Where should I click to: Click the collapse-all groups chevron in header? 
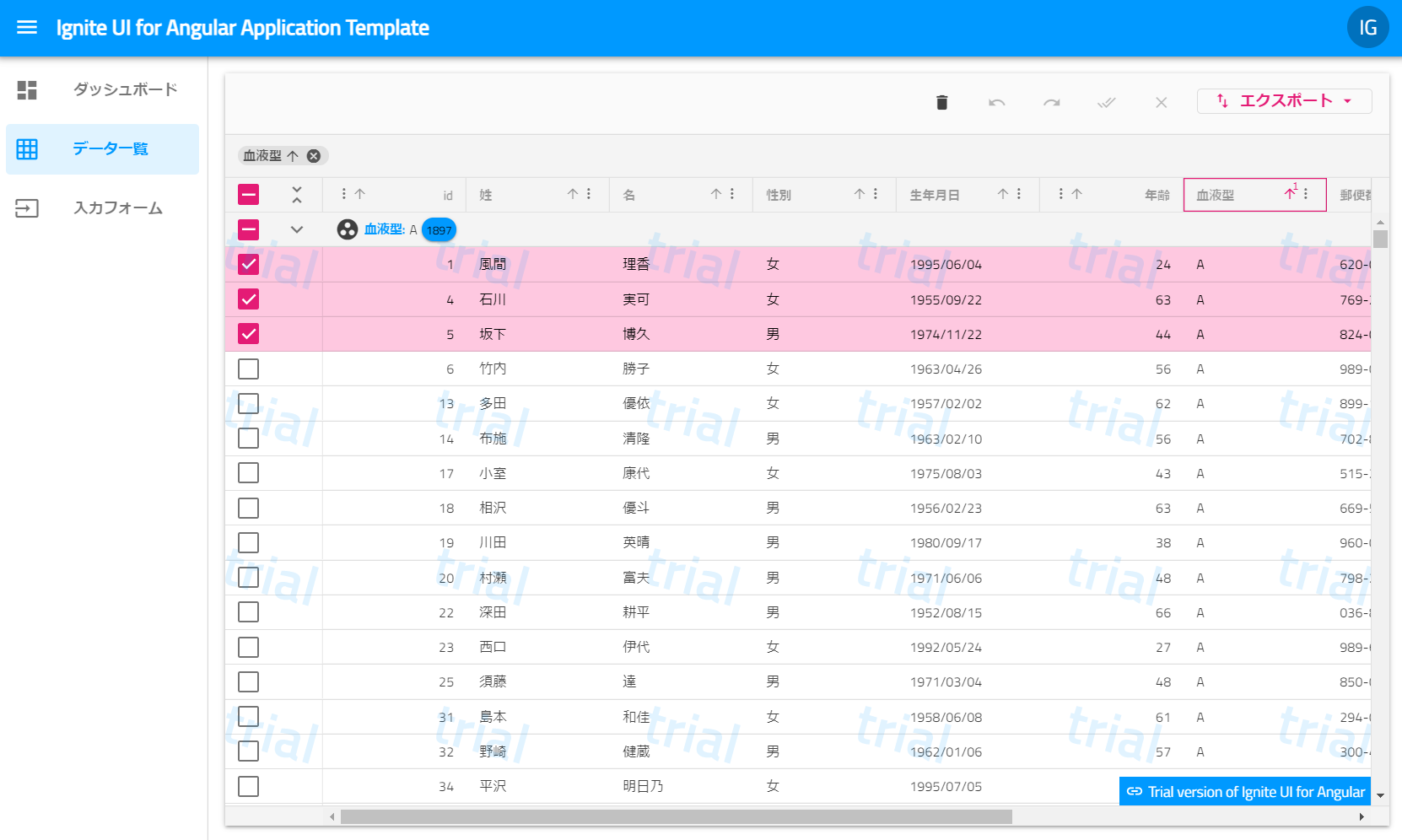coord(296,194)
